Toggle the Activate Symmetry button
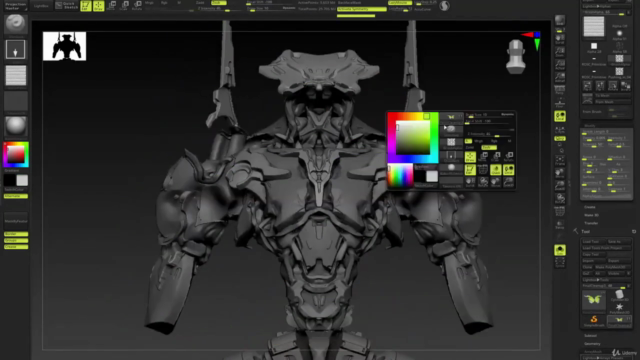 click(x=361, y=9)
